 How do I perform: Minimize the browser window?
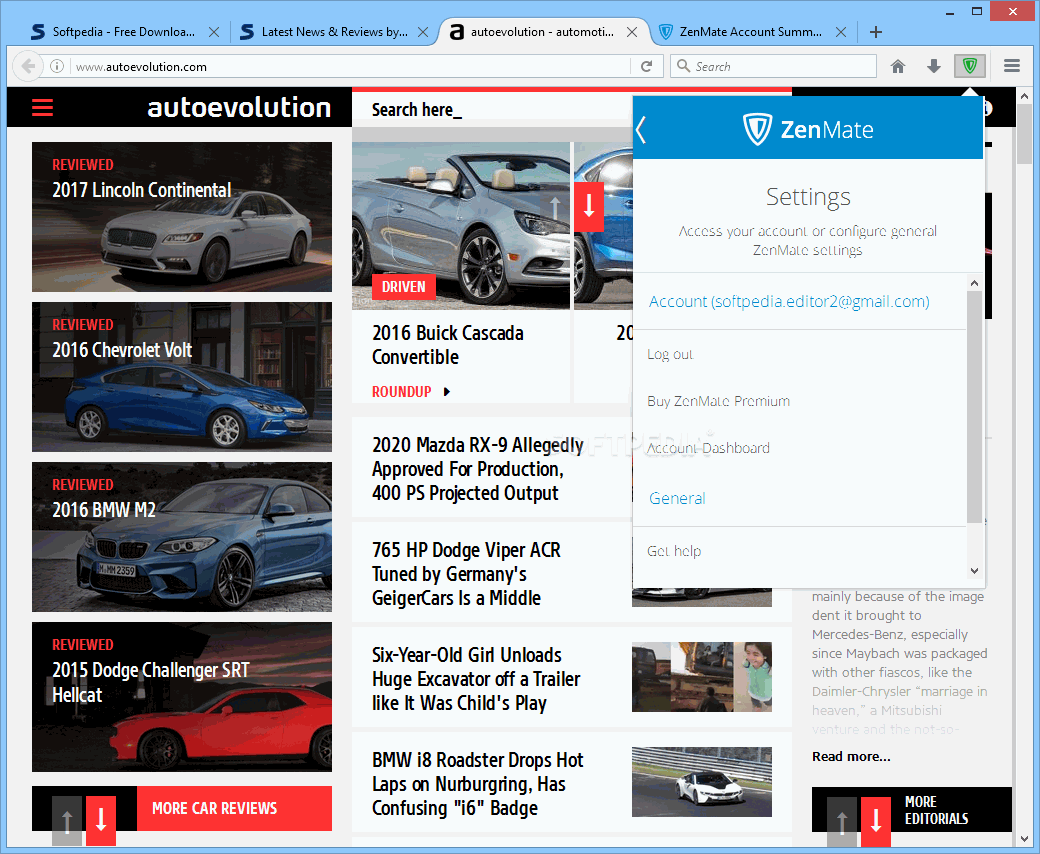(949, 11)
